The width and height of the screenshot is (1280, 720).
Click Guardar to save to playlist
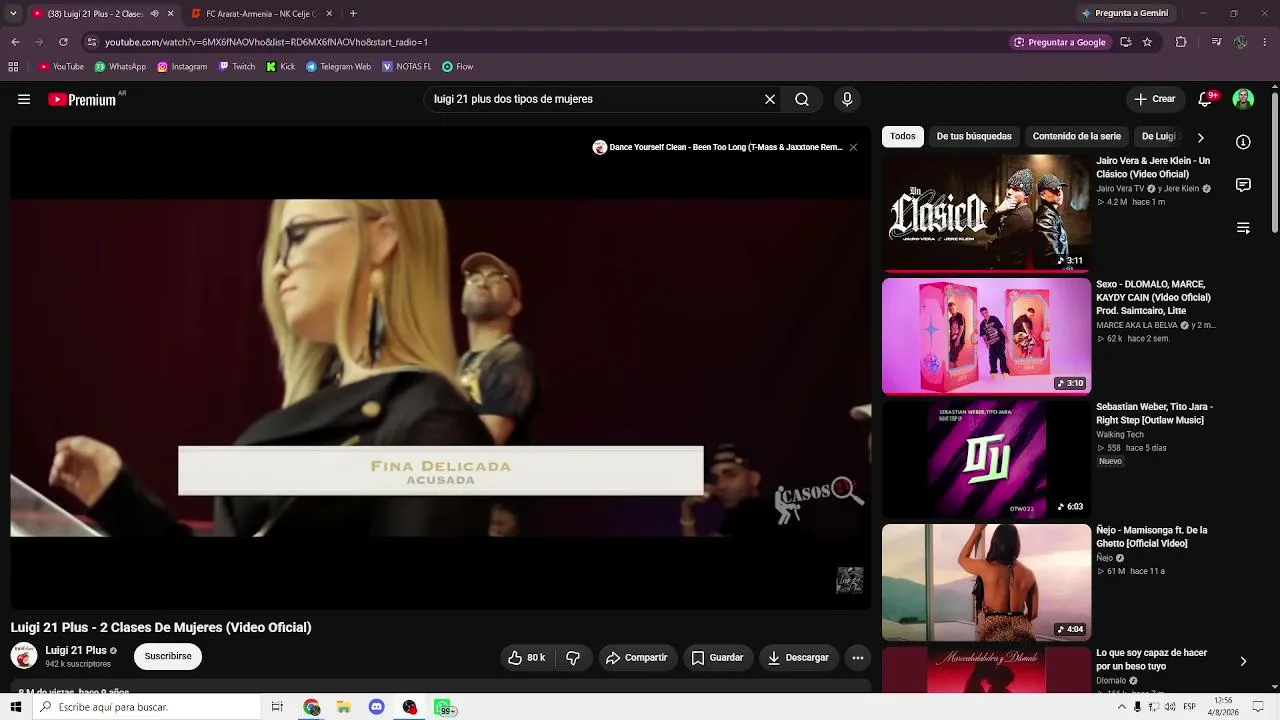coord(718,657)
